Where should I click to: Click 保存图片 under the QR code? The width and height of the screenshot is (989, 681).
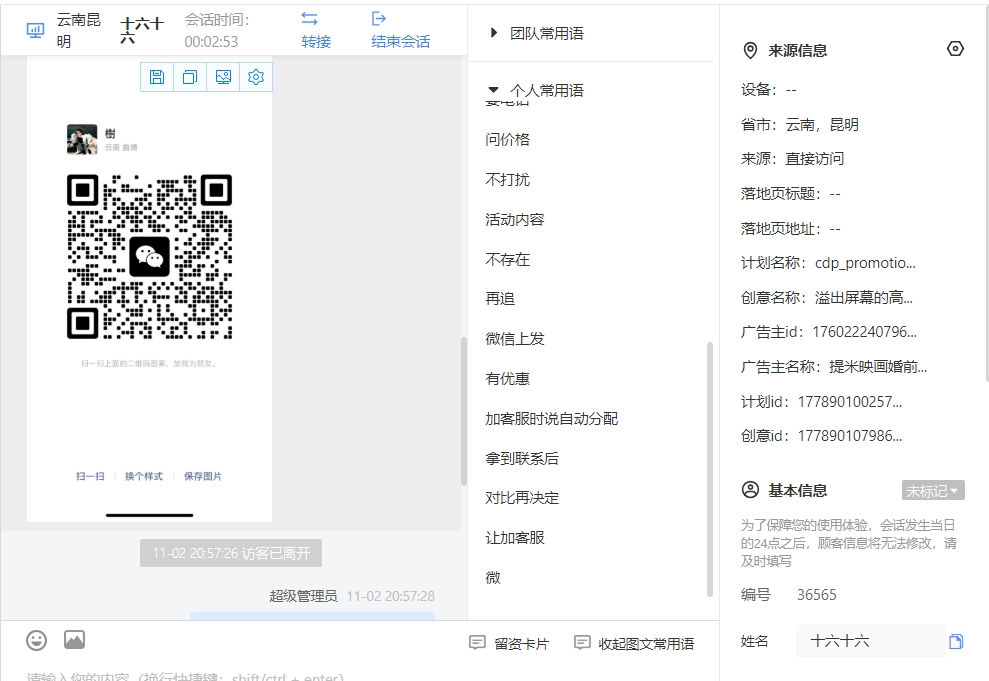tap(202, 476)
